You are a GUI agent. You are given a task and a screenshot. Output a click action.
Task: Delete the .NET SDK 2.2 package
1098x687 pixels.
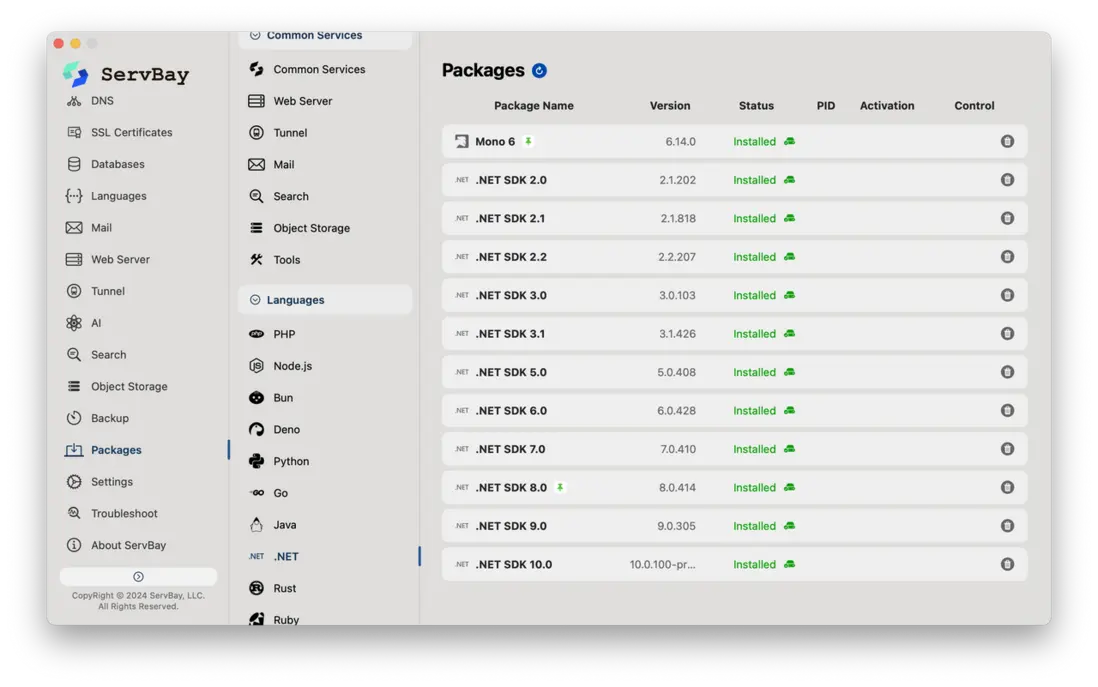click(x=1007, y=257)
